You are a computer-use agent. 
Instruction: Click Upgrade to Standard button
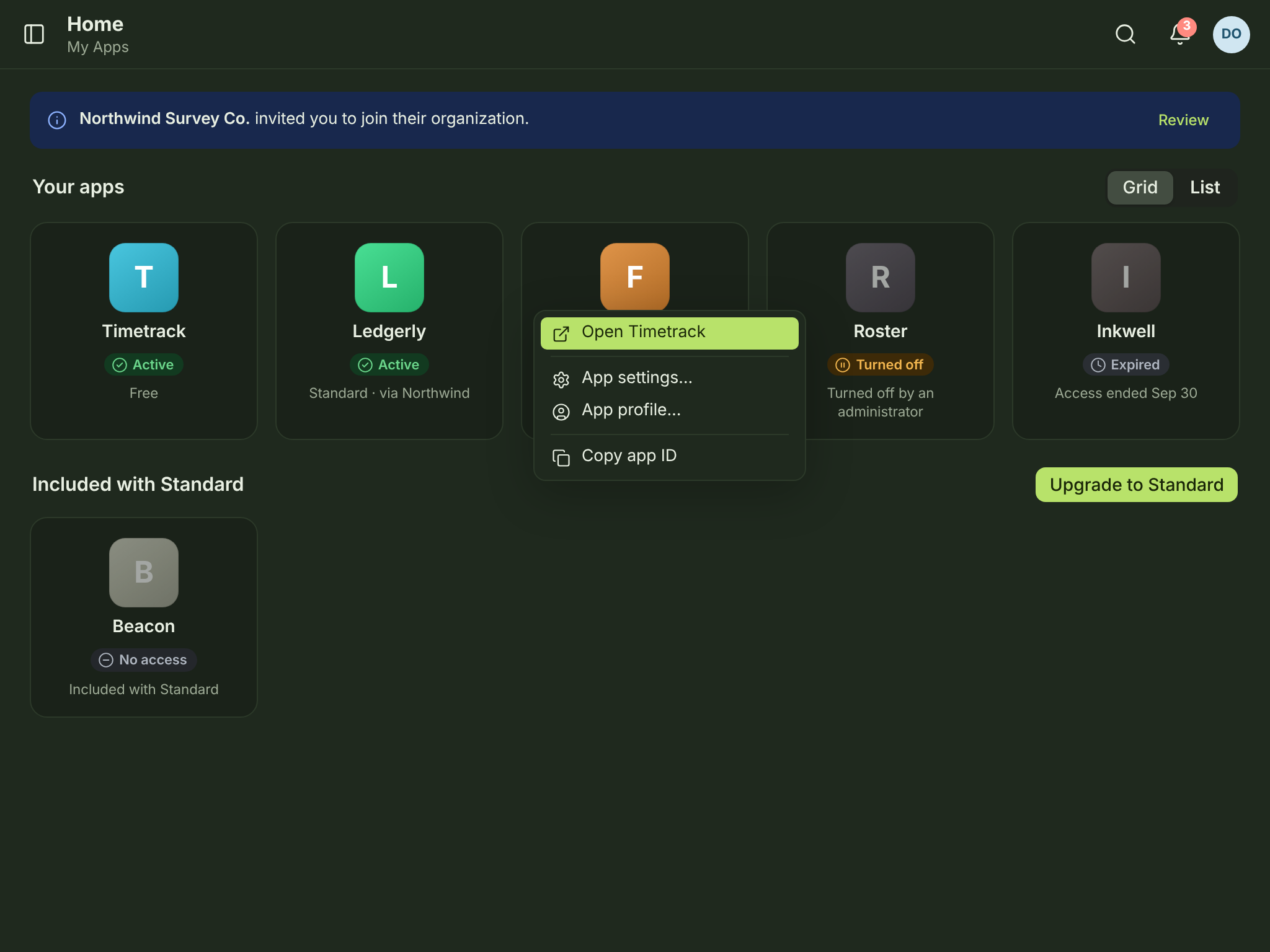[x=1137, y=485]
